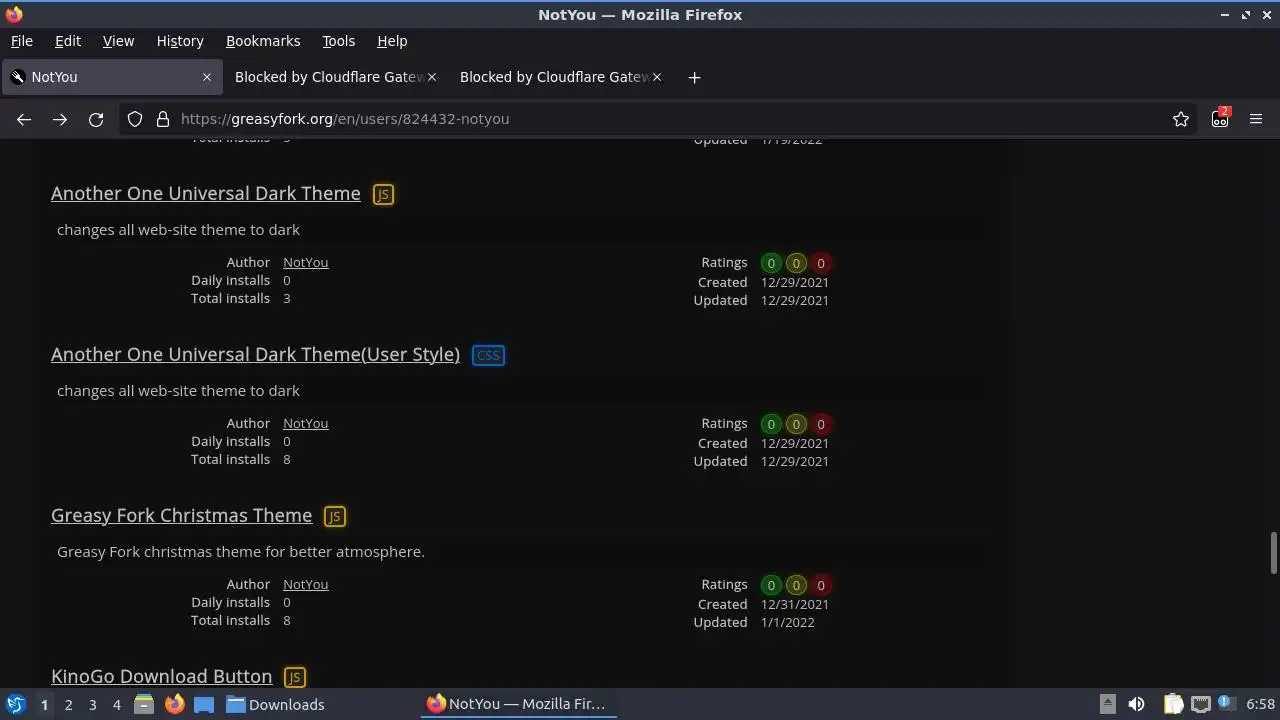Click NotYou author link under Christmas Theme
This screenshot has height=720, width=1280.
(305, 584)
